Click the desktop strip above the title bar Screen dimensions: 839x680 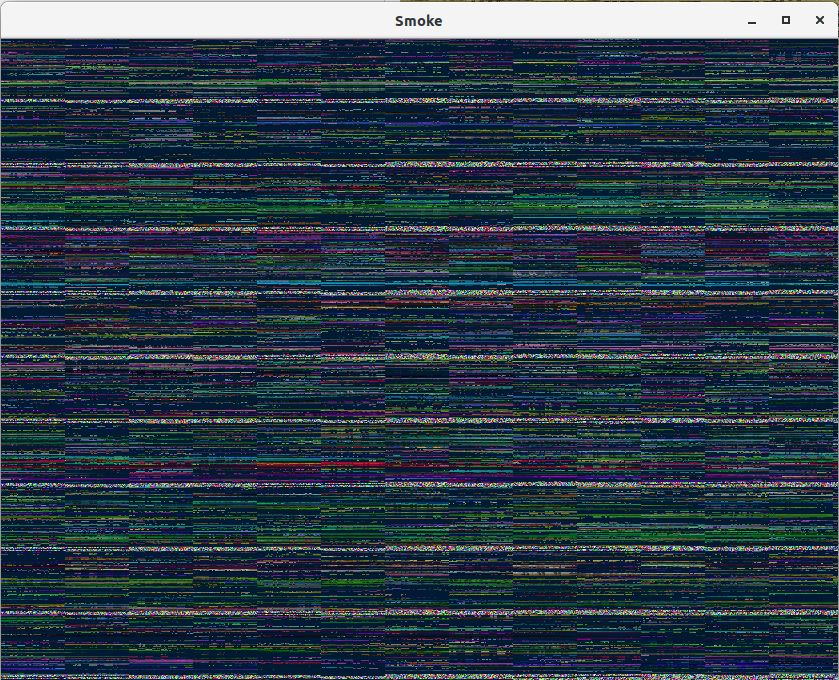tap(420, 3)
